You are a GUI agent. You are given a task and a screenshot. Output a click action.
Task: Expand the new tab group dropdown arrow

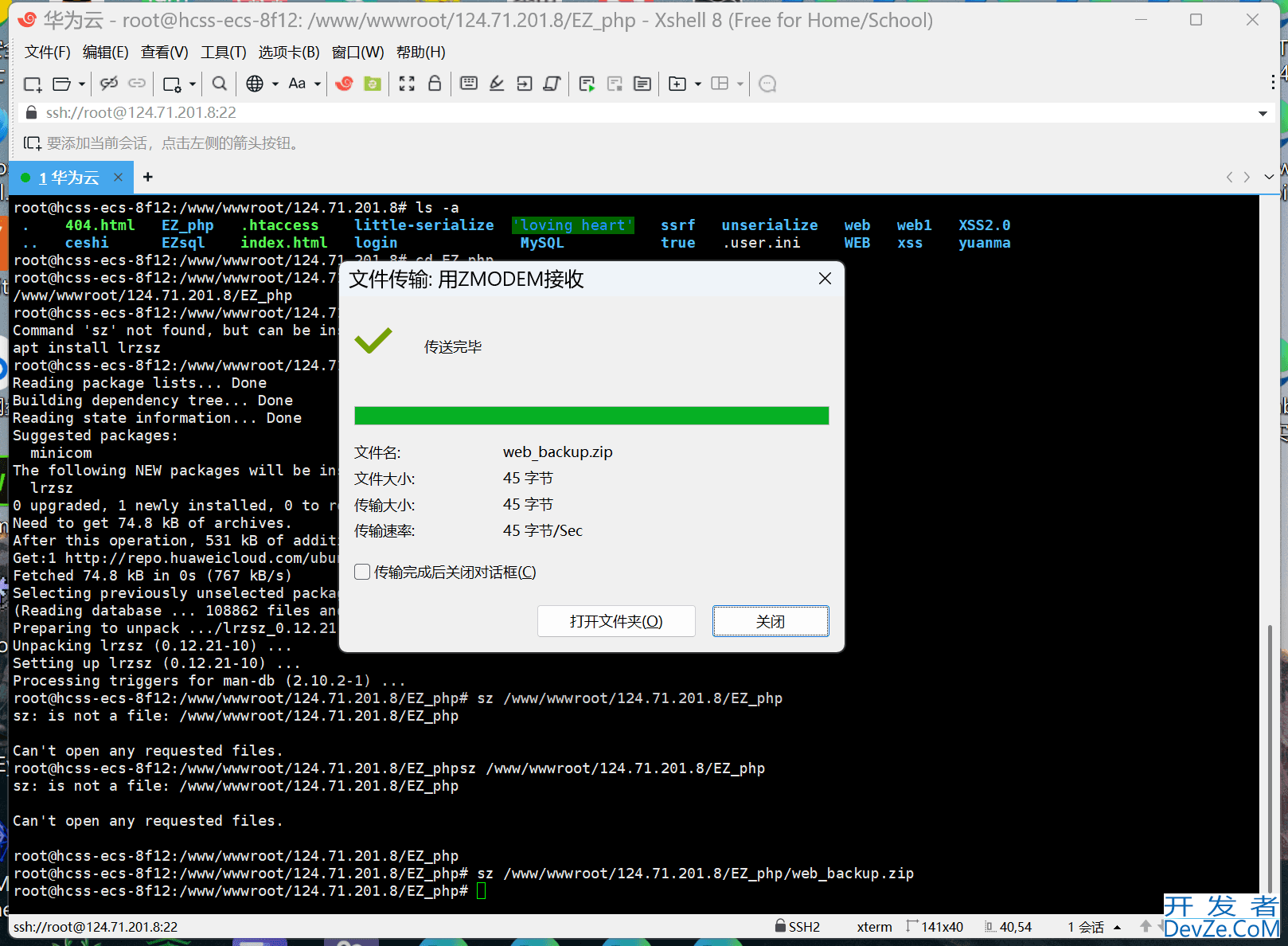(698, 84)
